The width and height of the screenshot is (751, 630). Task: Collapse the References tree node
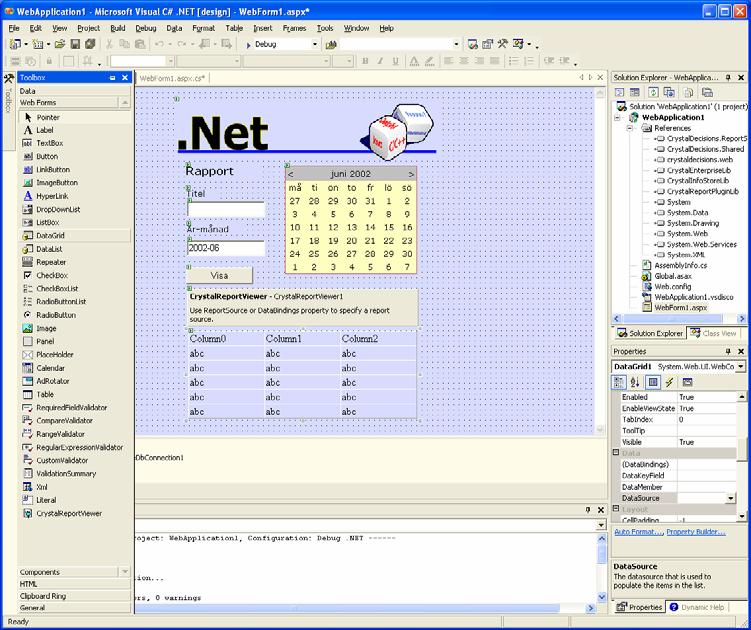(x=630, y=128)
